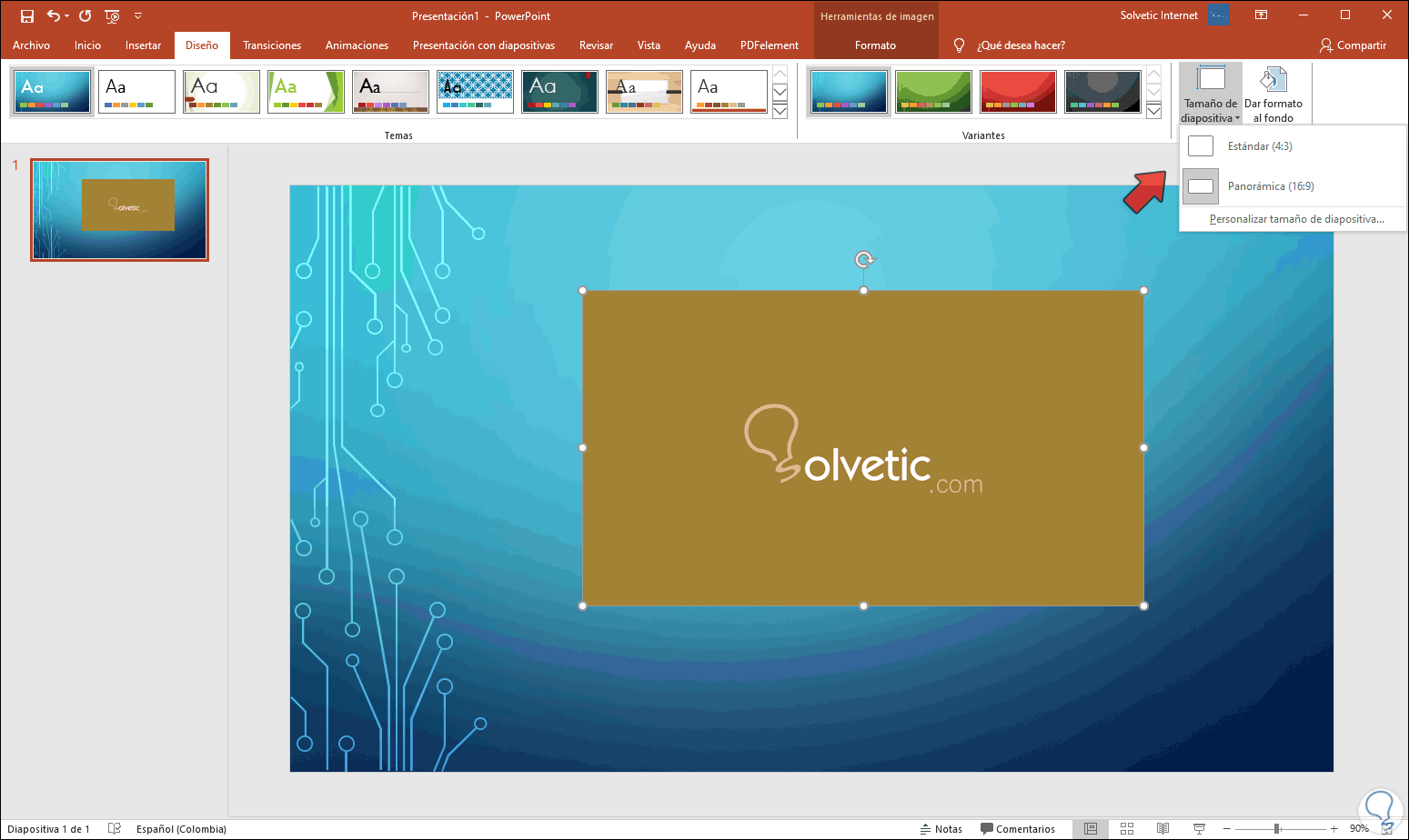Apply the blue circuit theme
The width and height of the screenshot is (1409, 840).
click(x=52, y=92)
